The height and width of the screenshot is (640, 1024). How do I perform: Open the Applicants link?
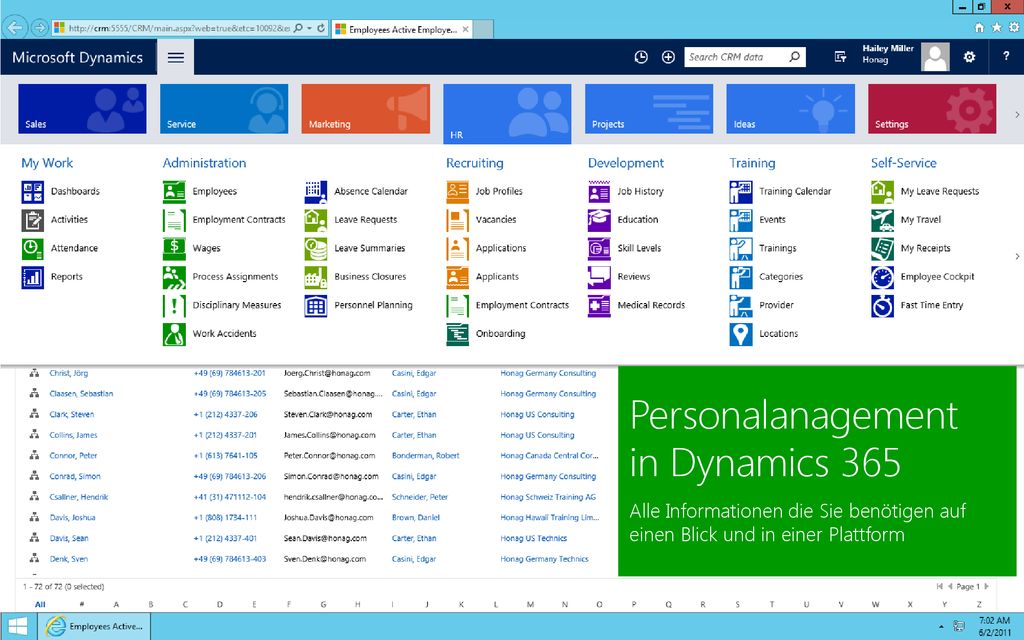pyautogui.click(x=497, y=277)
